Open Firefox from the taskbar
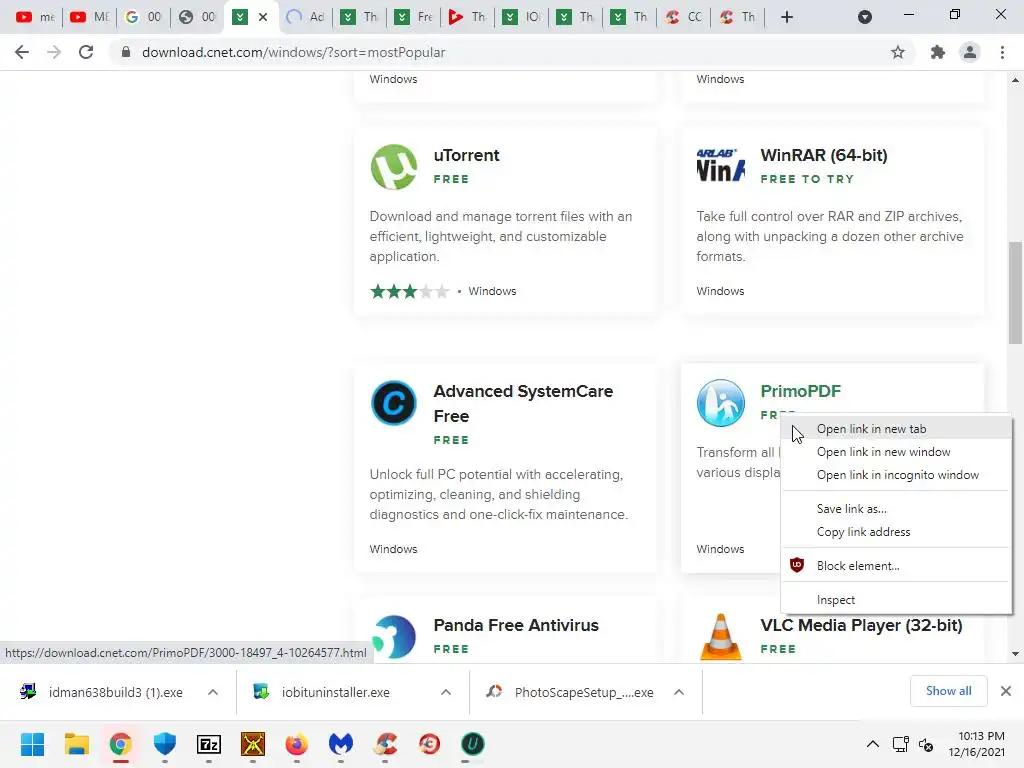The image size is (1024, 768). pos(296,744)
